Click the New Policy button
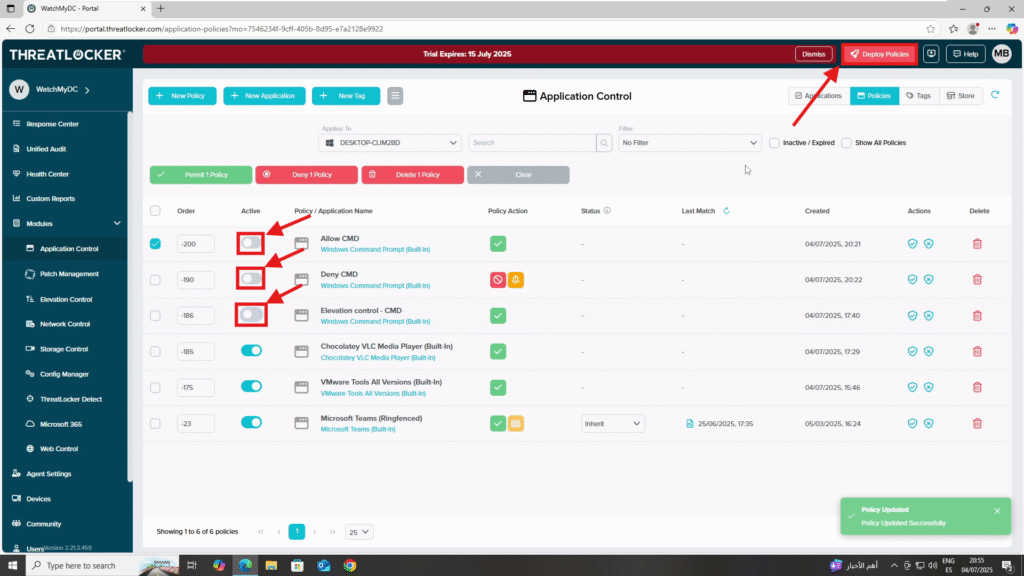 (182, 96)
